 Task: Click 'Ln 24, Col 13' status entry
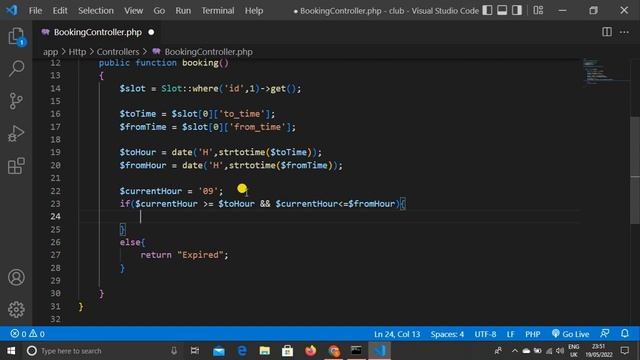397,334
